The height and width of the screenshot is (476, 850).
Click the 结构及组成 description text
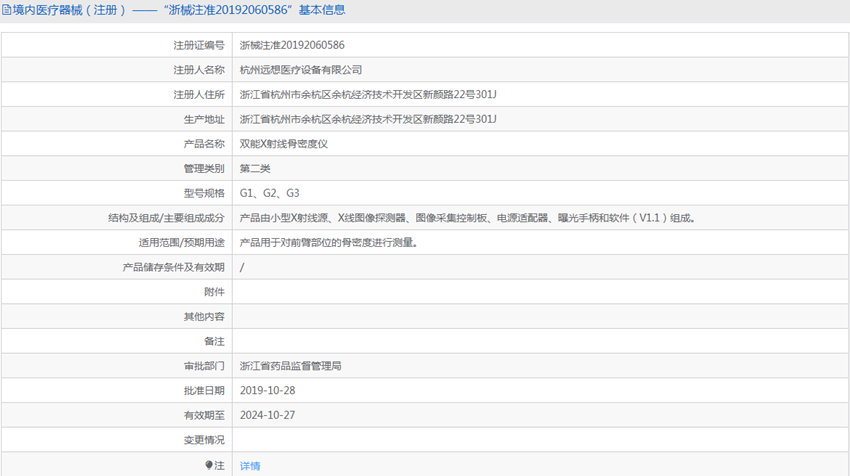(468, 218)
